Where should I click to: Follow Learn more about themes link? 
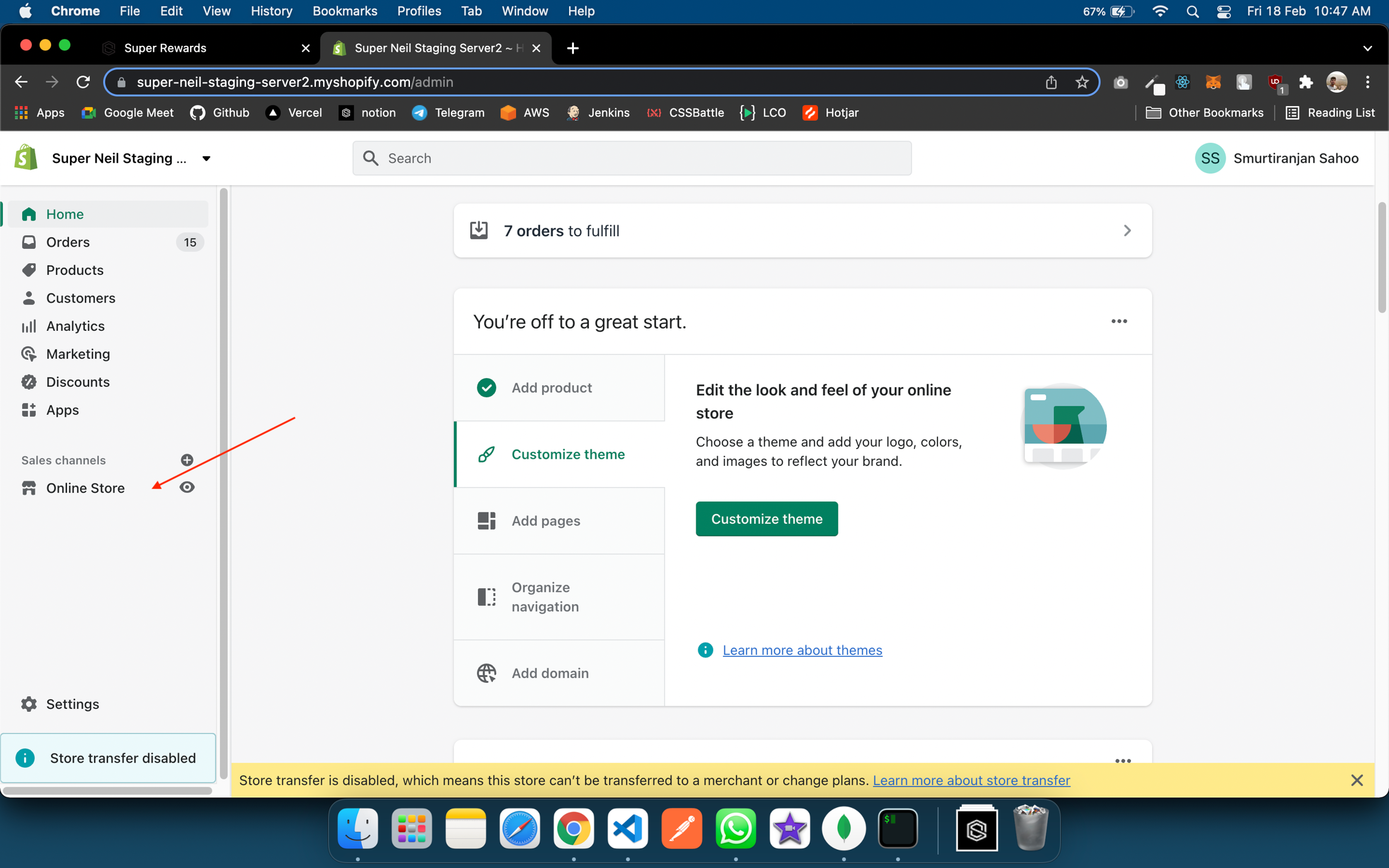click(802, 650)
